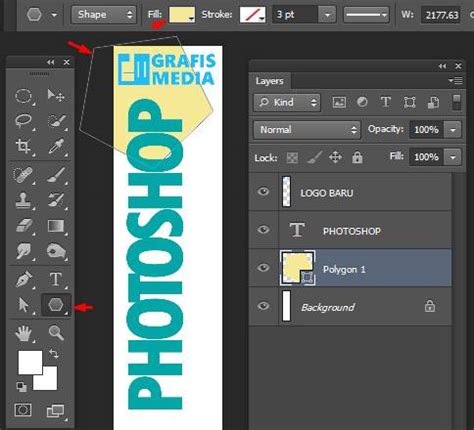The width and height of the screenshot is (474, 430).
Task: Open the Opacity slider dropdown arrow
Action: coord(453,130)
